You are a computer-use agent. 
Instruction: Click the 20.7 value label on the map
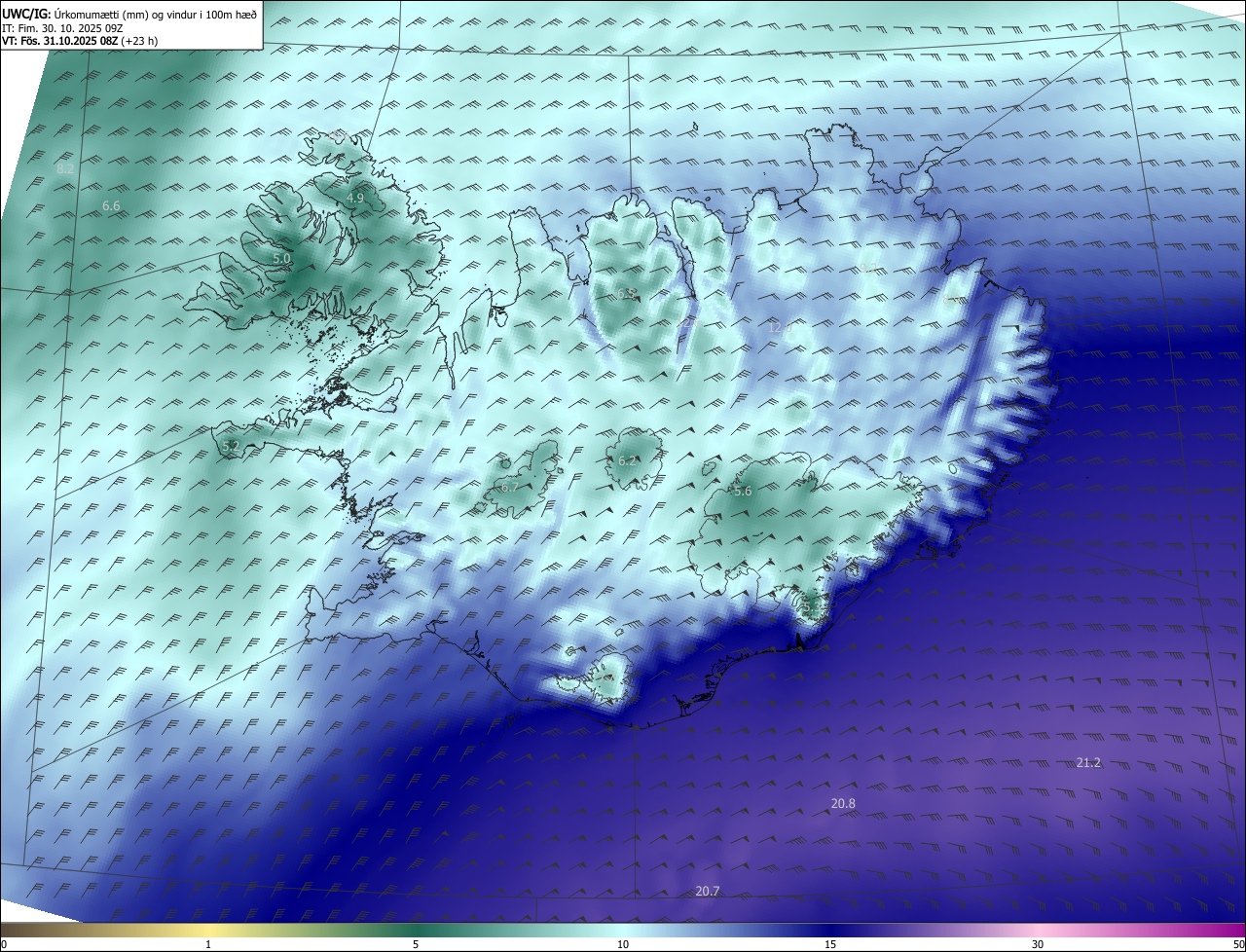click(708, 891)
